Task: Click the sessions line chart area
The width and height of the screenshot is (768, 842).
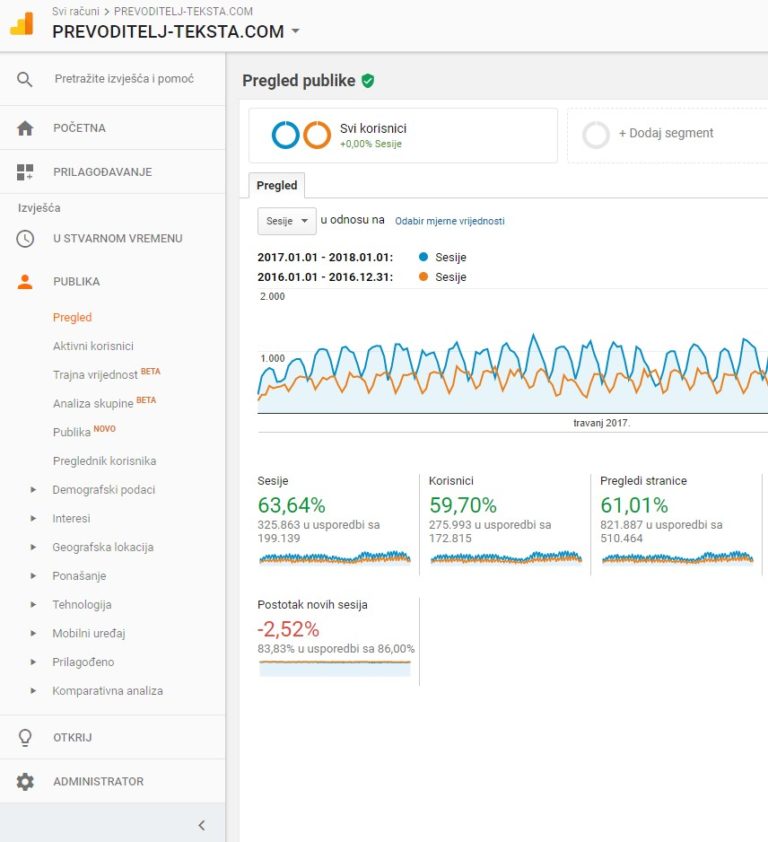Action: click(x=512, y=352)
